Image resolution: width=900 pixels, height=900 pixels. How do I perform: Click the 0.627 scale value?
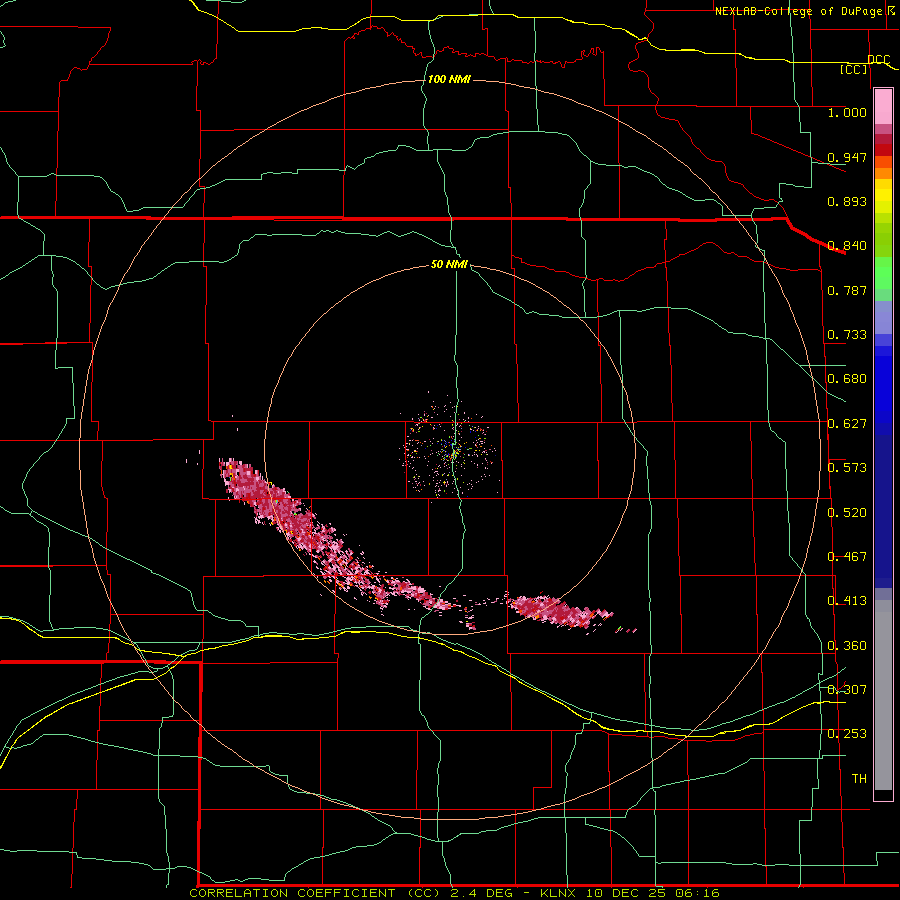(847, 424)
